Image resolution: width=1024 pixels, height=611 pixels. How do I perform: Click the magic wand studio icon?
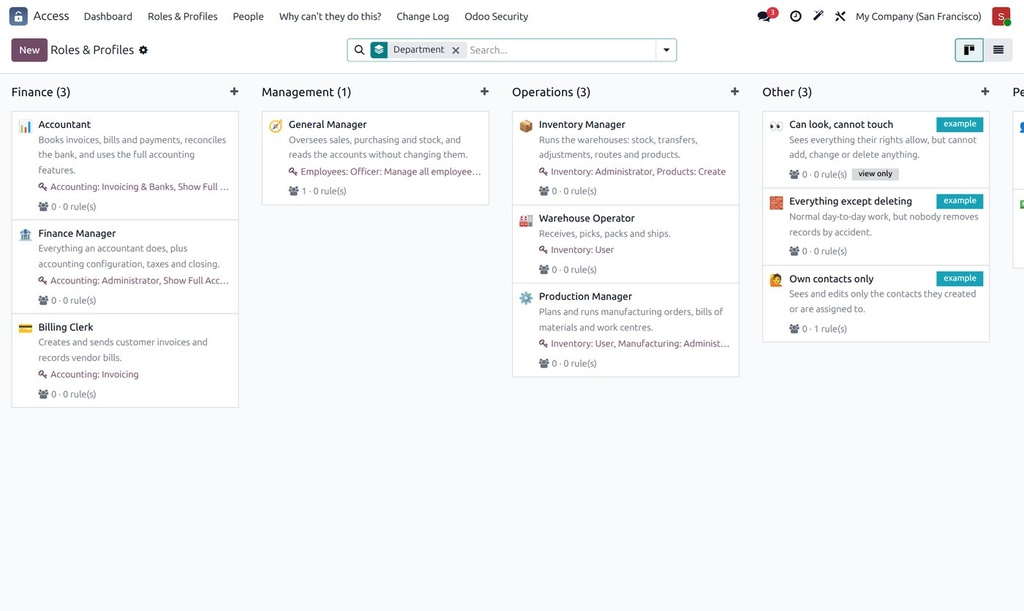coord(818,16)
